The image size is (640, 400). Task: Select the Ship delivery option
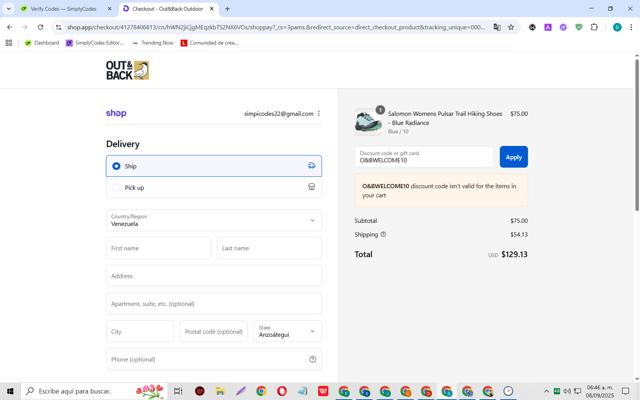(214, 166)
